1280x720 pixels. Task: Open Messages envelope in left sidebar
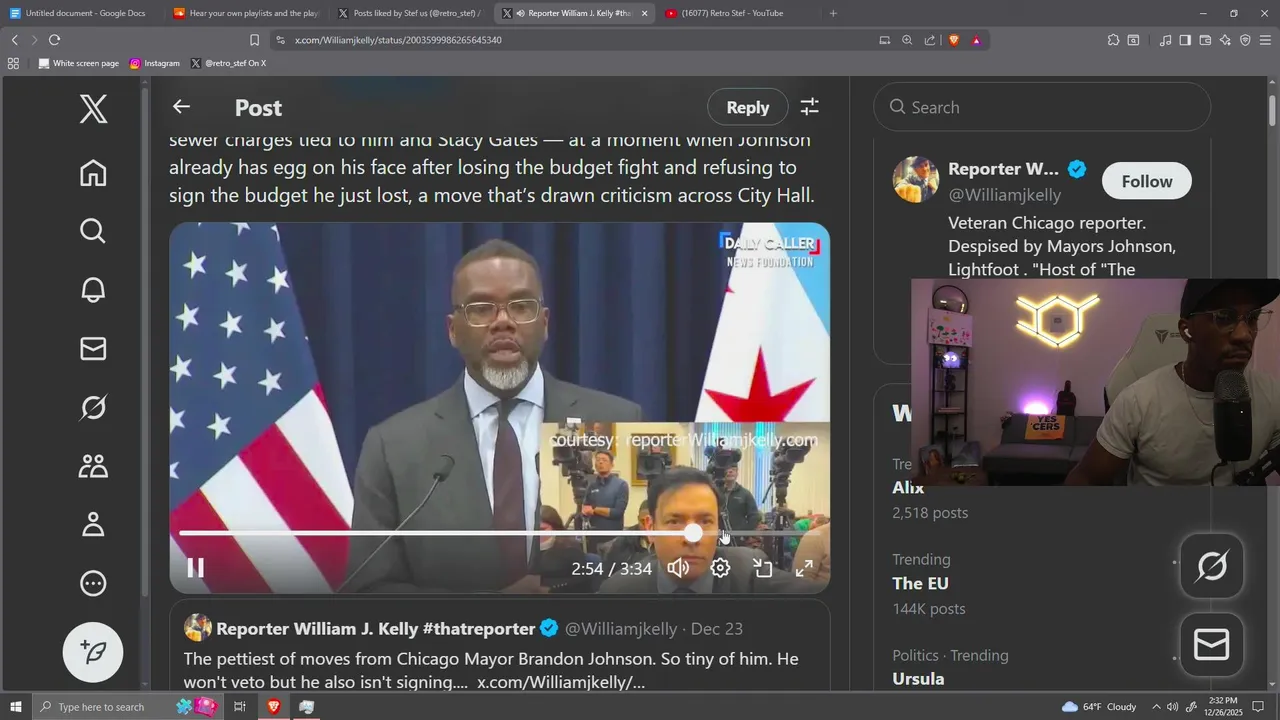(x=93, y=348)
